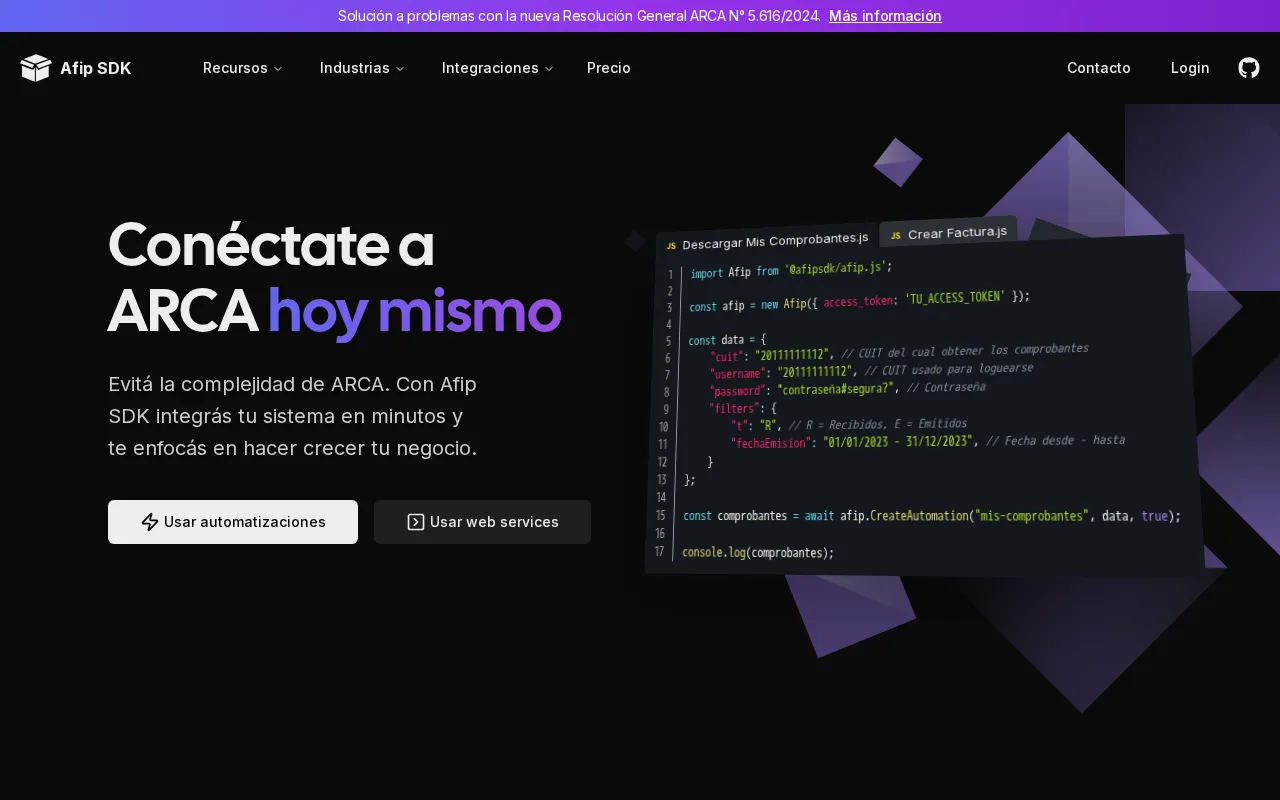The height and width of the screenshot is (800, 1280).
Task: Click the Resolución General ARCA banner text
Action: (579, 16)
